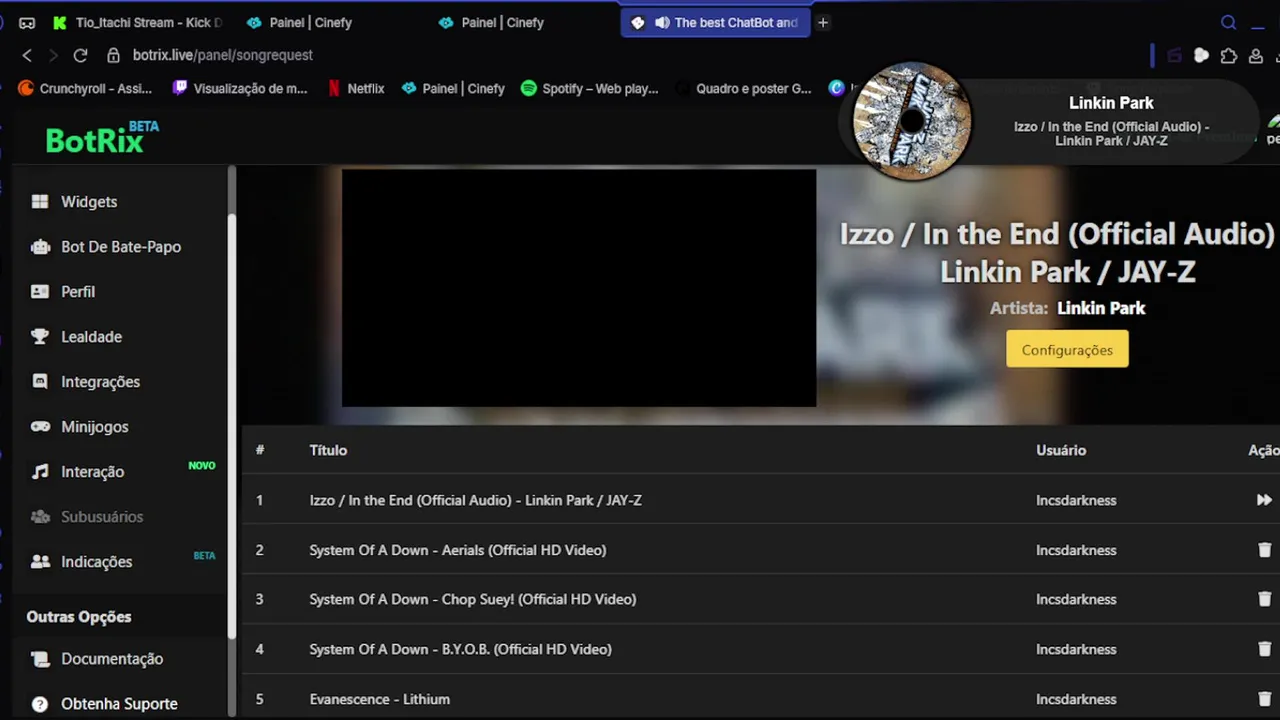
Task: Click row number 1 in the queue
Action: pos(259,500)
